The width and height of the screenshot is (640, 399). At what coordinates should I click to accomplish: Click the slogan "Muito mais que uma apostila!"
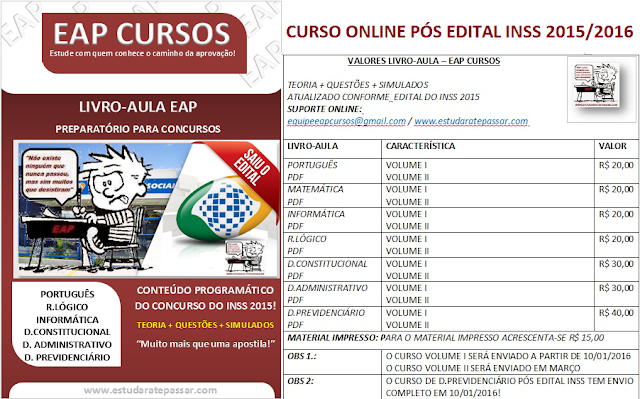click(x=205, y=344)
